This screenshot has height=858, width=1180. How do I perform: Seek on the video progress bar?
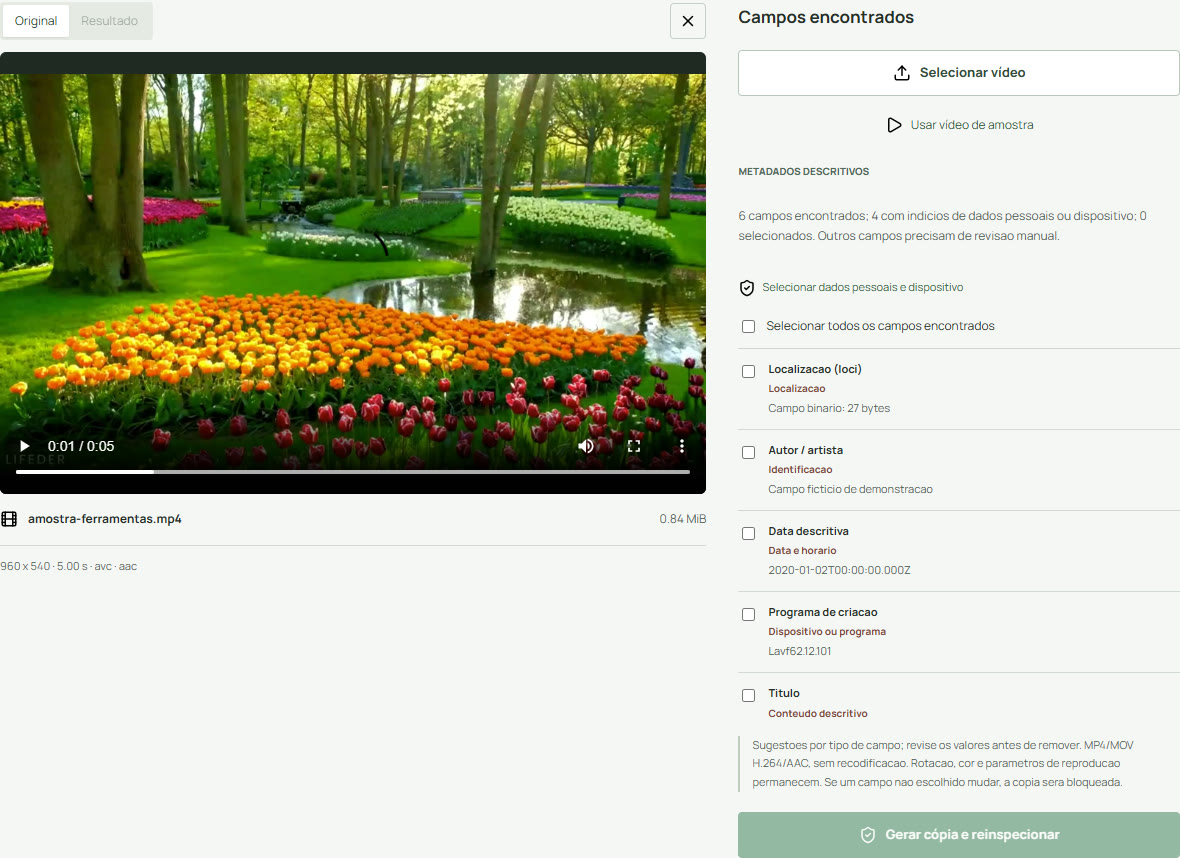point(353,472)
